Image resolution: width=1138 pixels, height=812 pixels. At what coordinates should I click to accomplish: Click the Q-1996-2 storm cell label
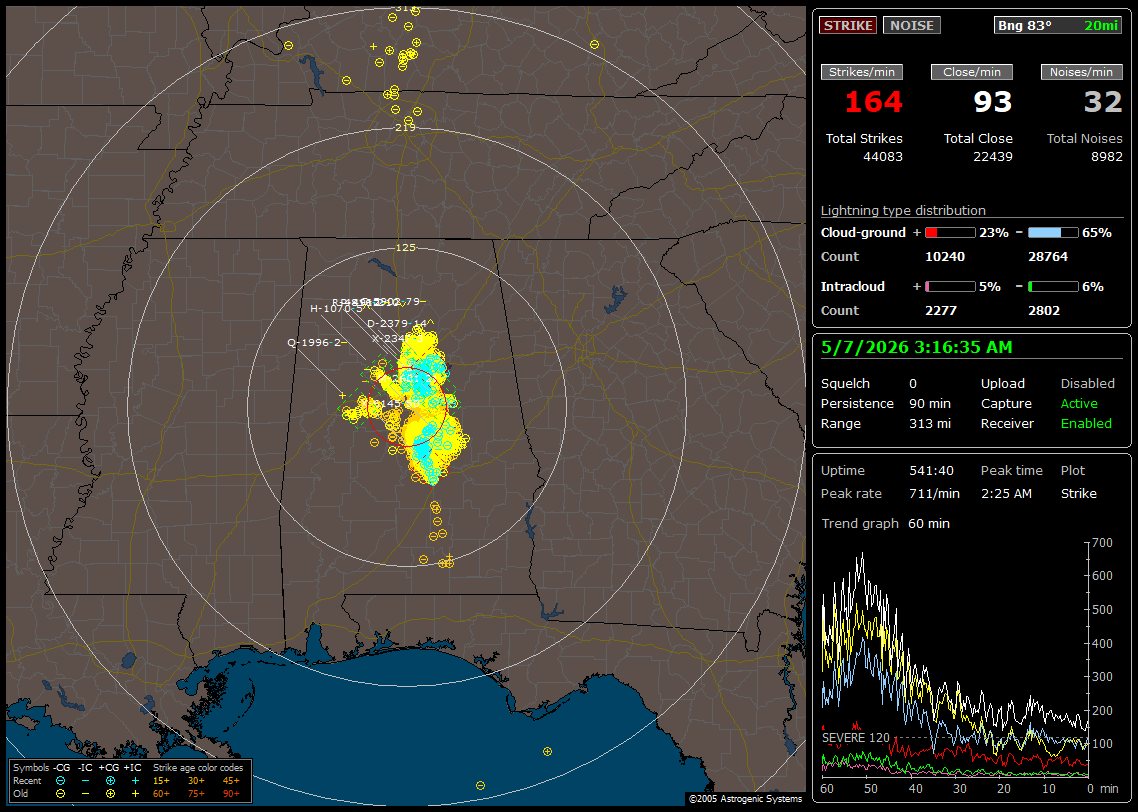click(316, 343)
